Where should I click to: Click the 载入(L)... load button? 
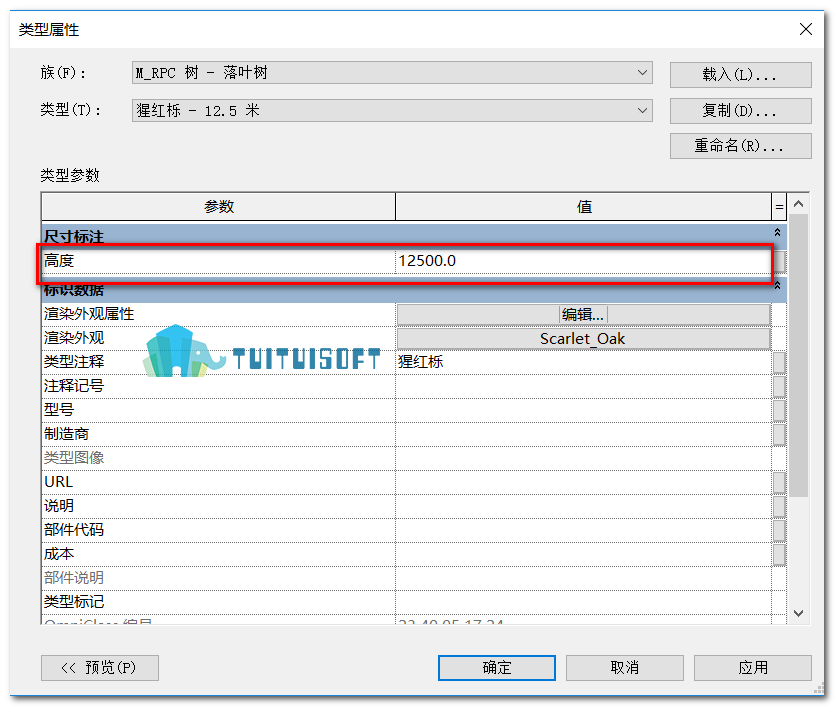point(740,75)
